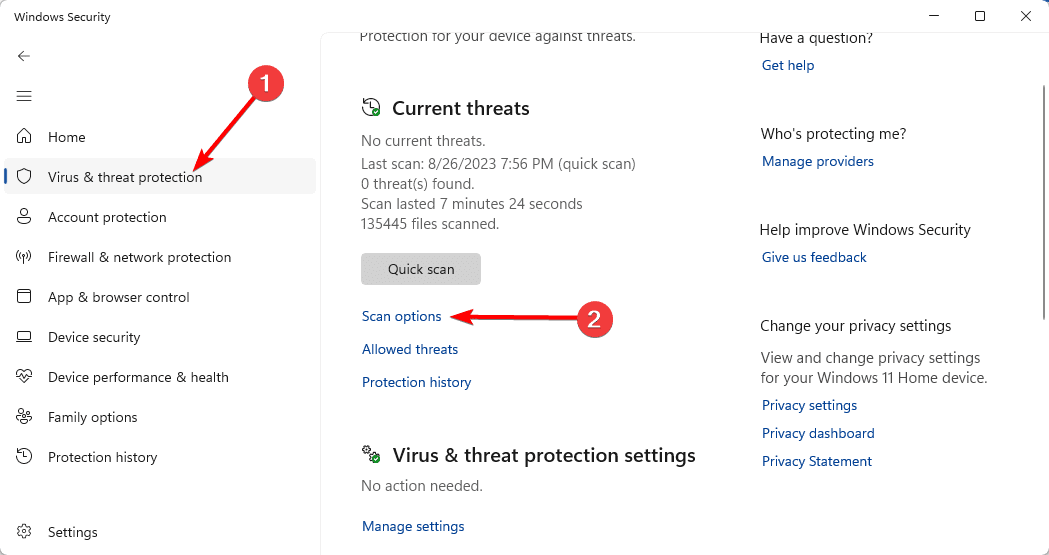Image resolution: width=1049 pixels, height=555 pixels.
Task: Minimize the Windows Security window
Action: coord(933,16)
